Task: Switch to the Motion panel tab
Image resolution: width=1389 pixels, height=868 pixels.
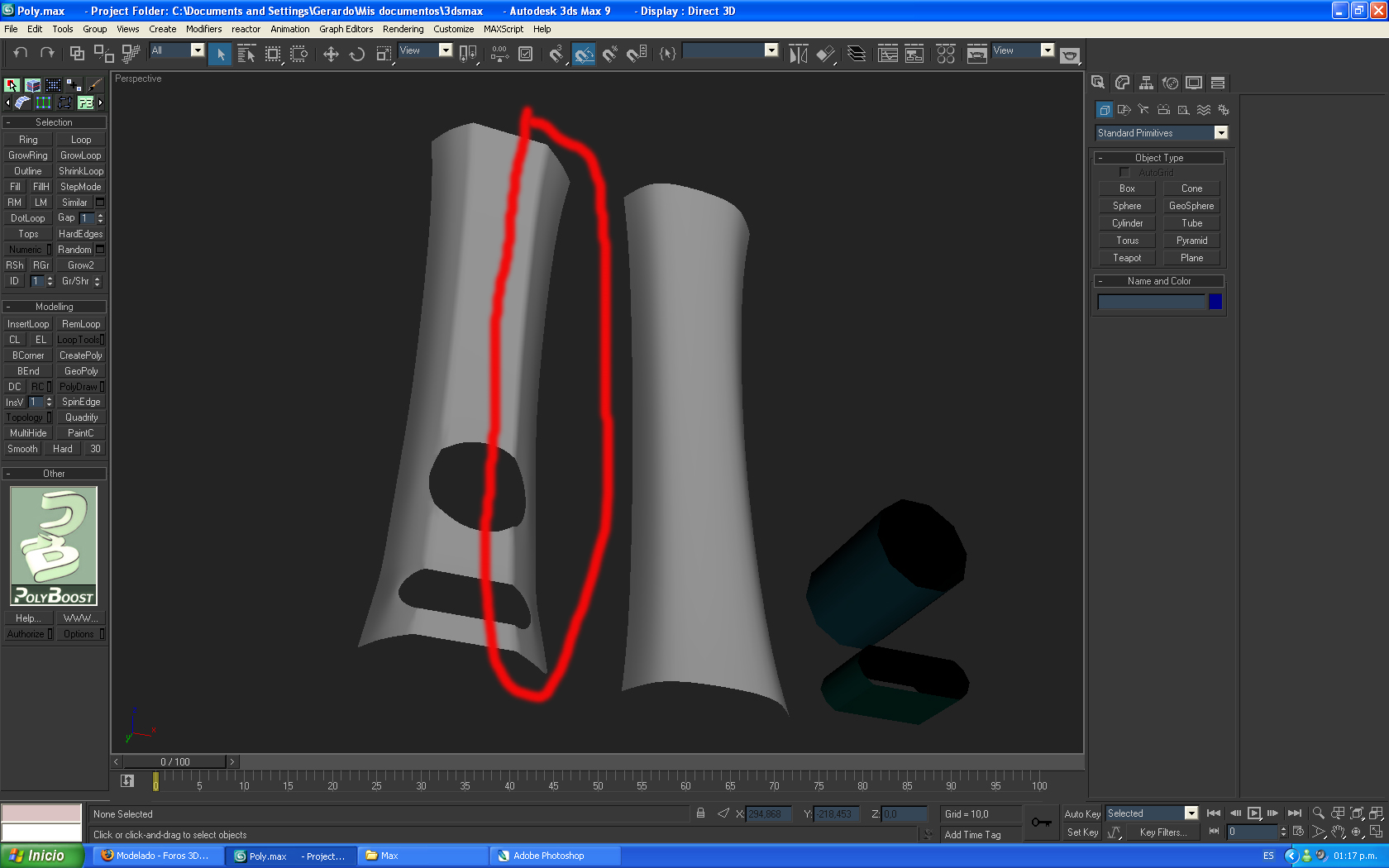Action: click(x=1170, y=83)
